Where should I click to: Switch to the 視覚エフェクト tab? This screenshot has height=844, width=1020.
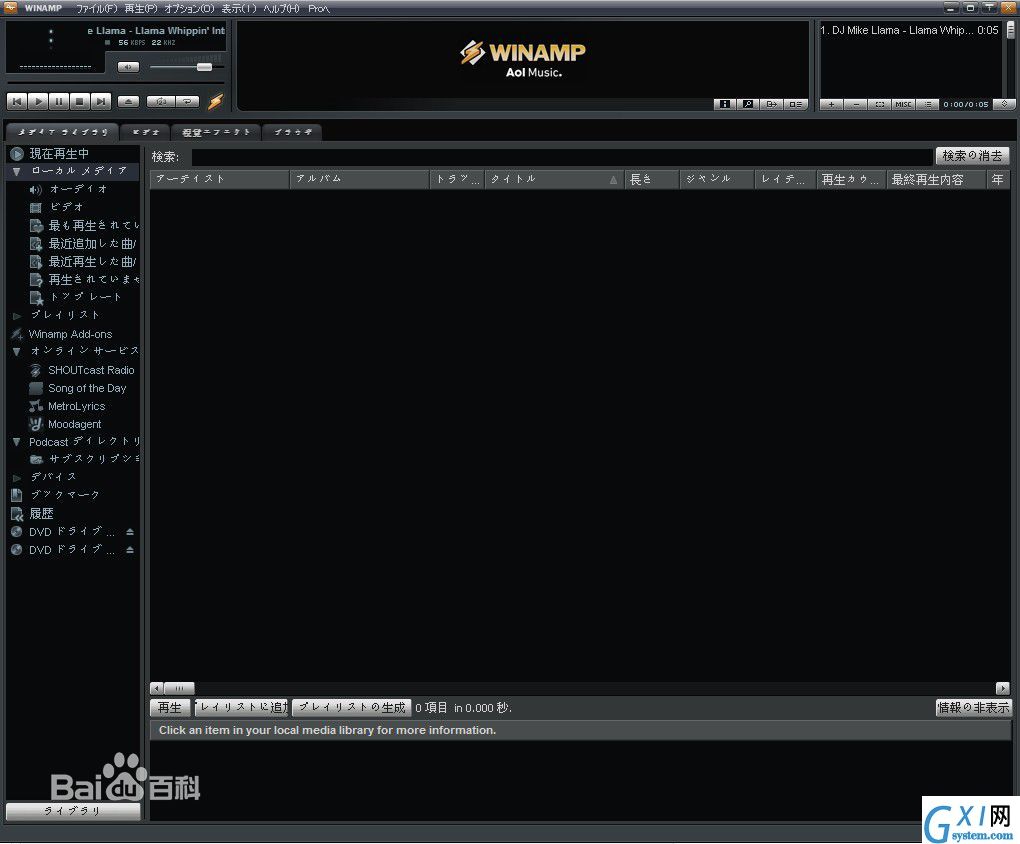click(x=216, y=132)
